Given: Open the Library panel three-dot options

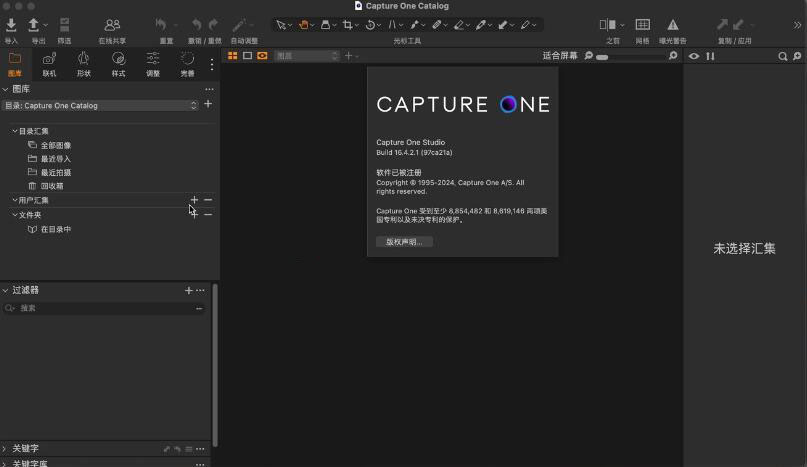Looking at the screenshot, I should tap(209, 90).
